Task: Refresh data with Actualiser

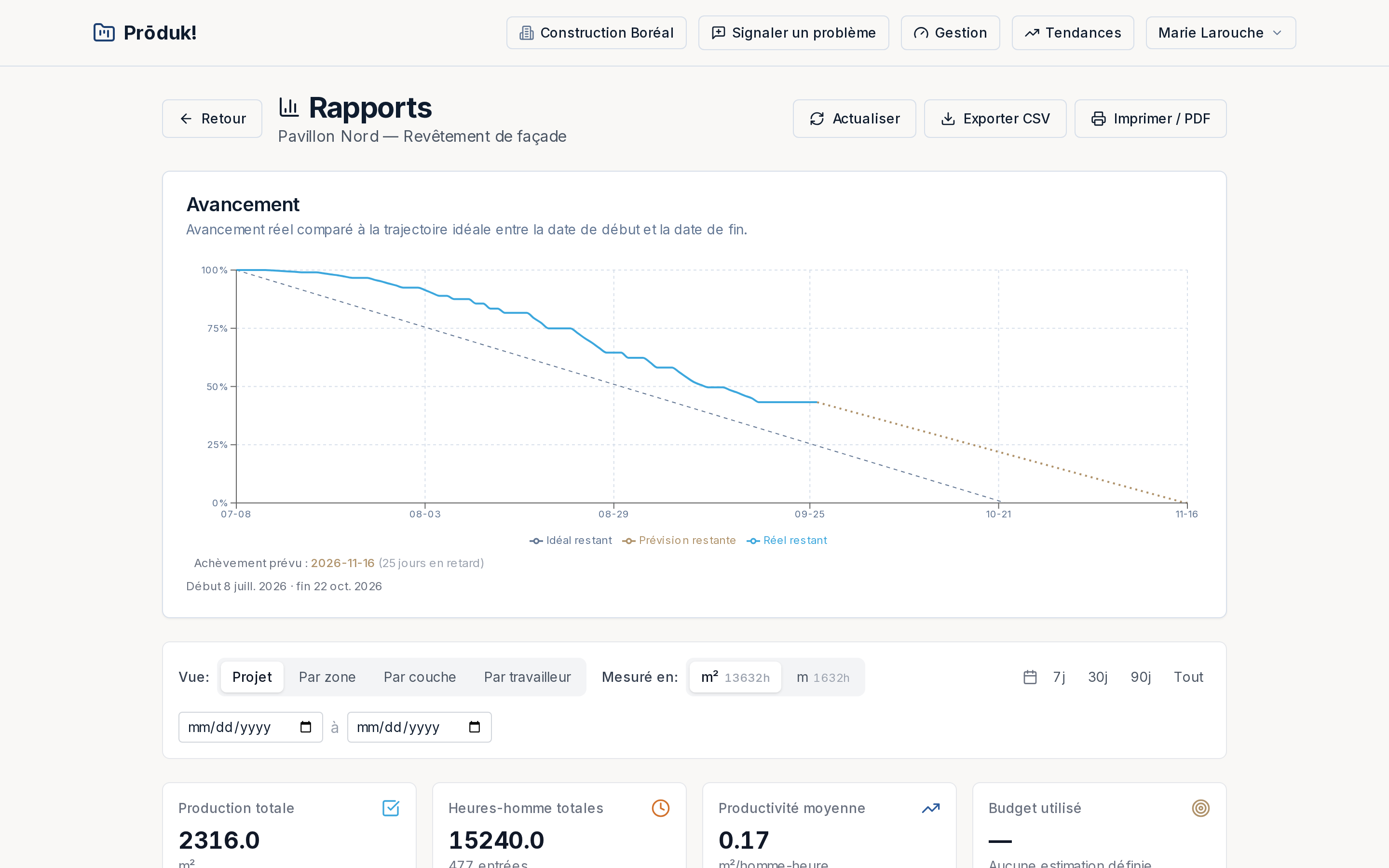Action: [x=854, y=119]
